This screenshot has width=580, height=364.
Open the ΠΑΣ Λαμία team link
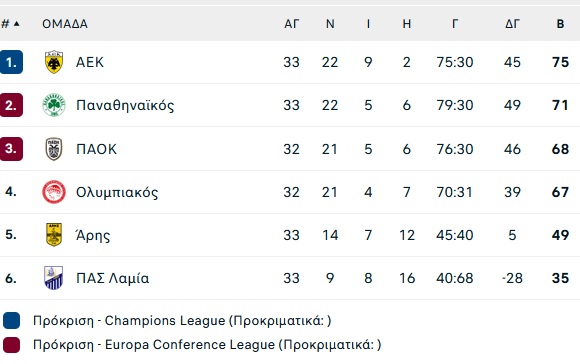(112, 278)
